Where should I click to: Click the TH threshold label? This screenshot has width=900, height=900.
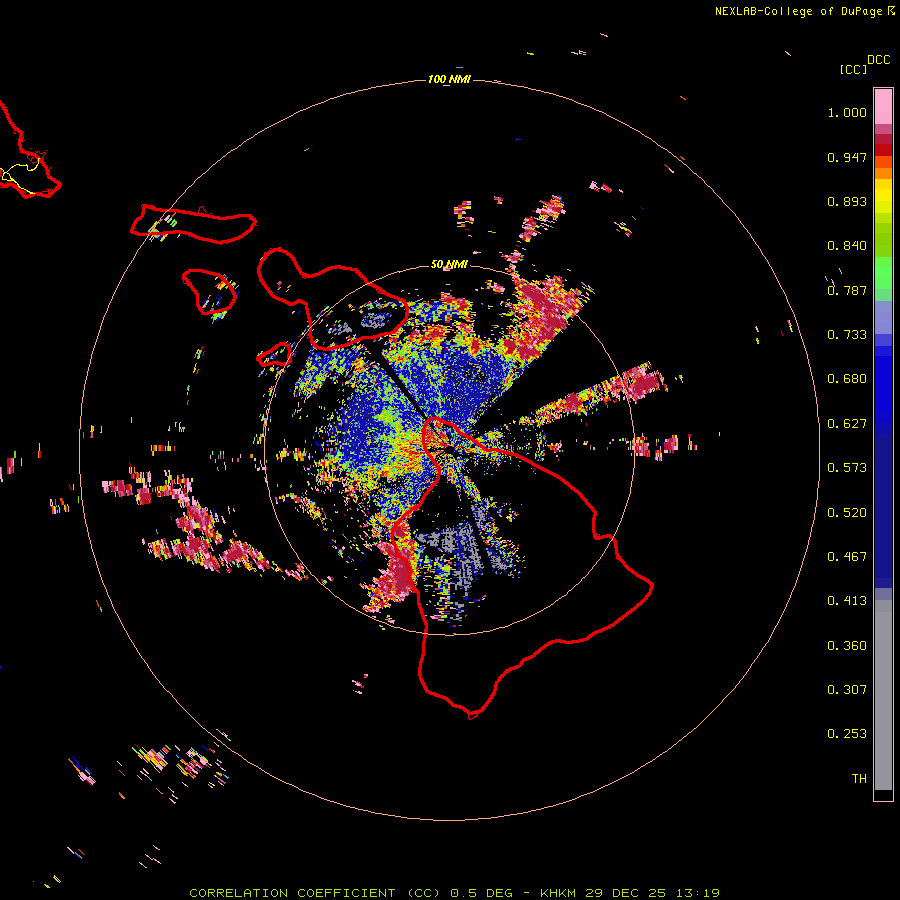click(859, 779)
